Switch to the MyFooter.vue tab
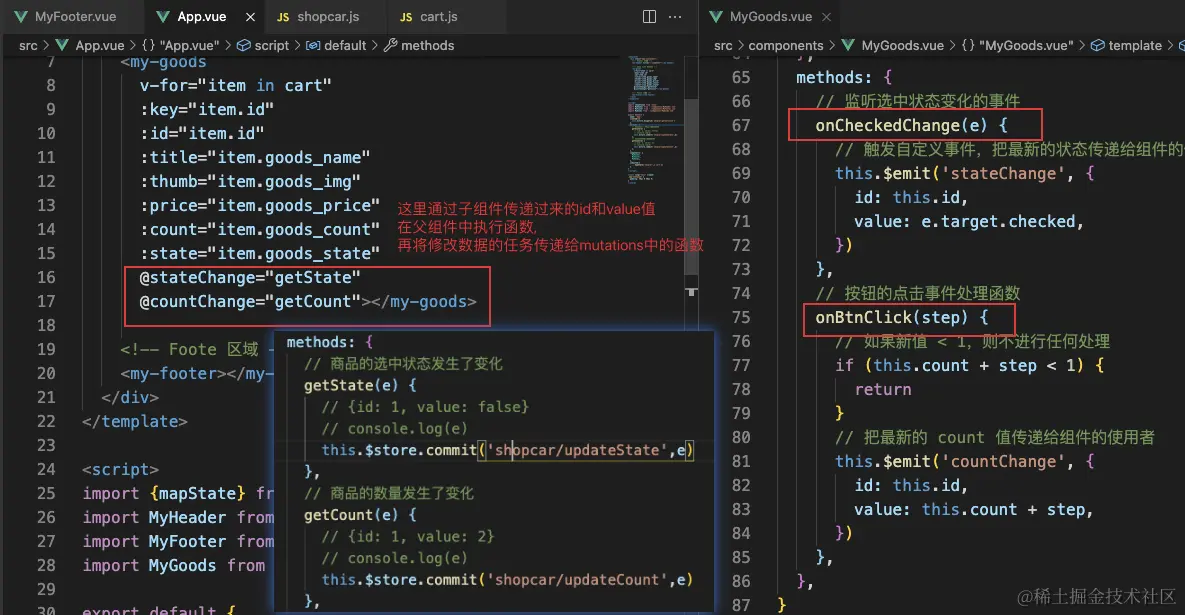Viewport: 1185px width, 615px height. coord(65,16)
